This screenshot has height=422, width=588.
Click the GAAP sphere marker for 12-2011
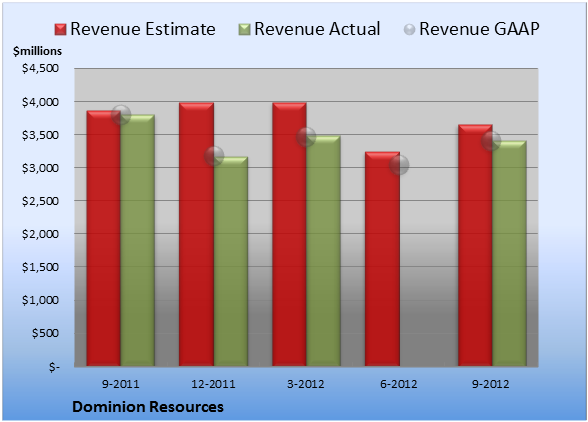(x=214, y=156)
